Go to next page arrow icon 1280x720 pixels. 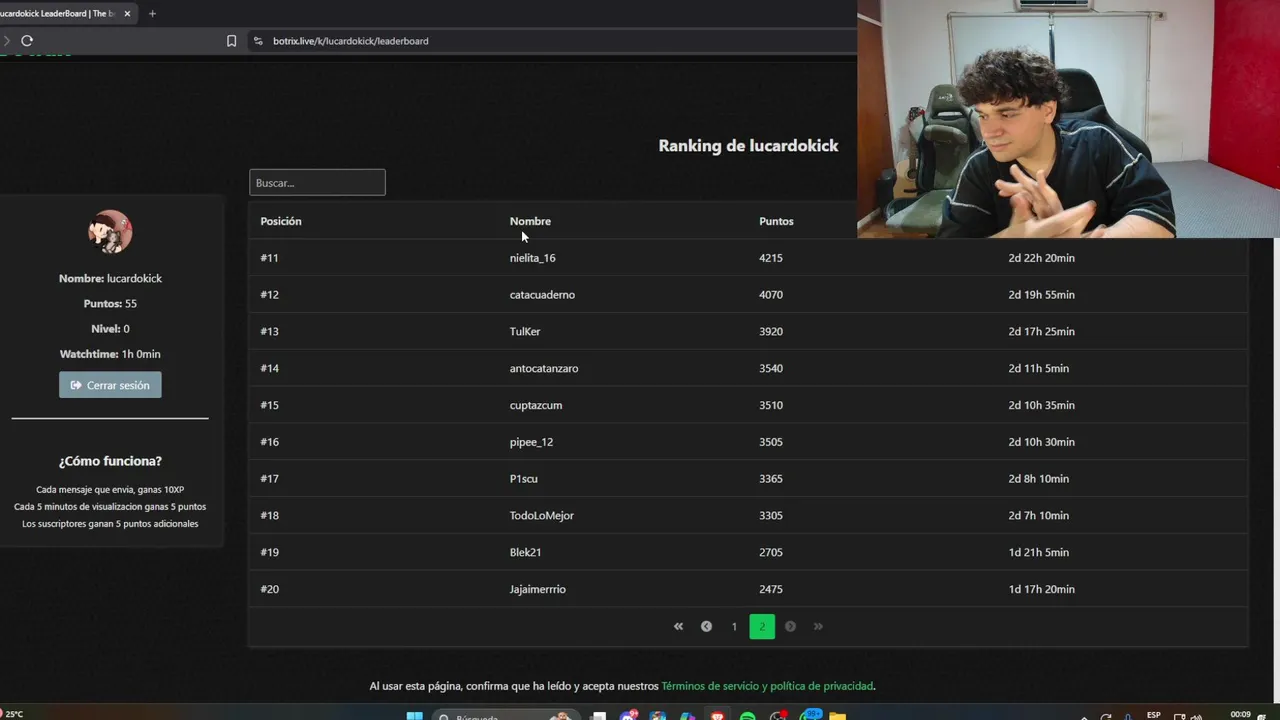click(x=790, y=626)
